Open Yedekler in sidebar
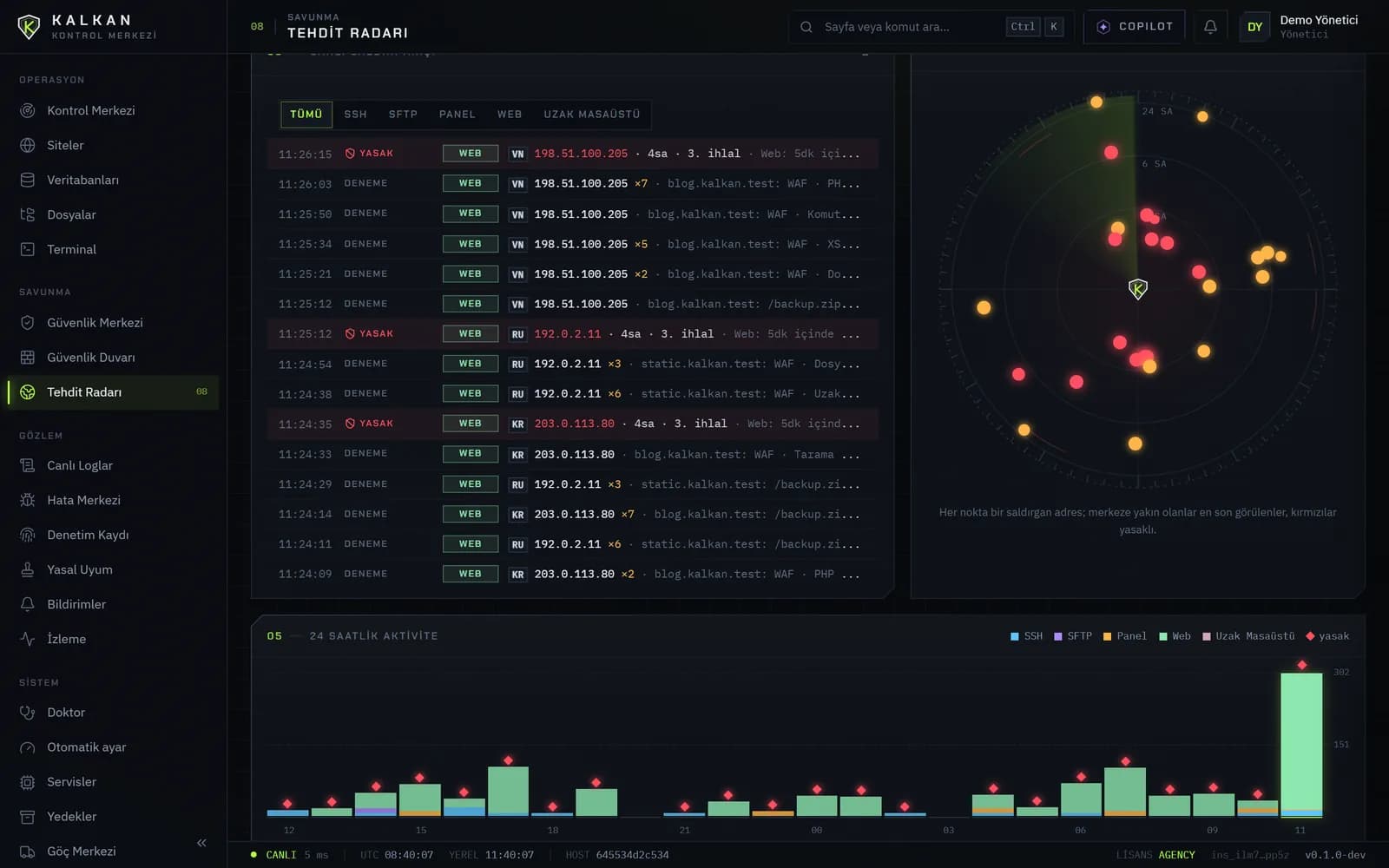1389x868 pixels. tap(113, 817)
